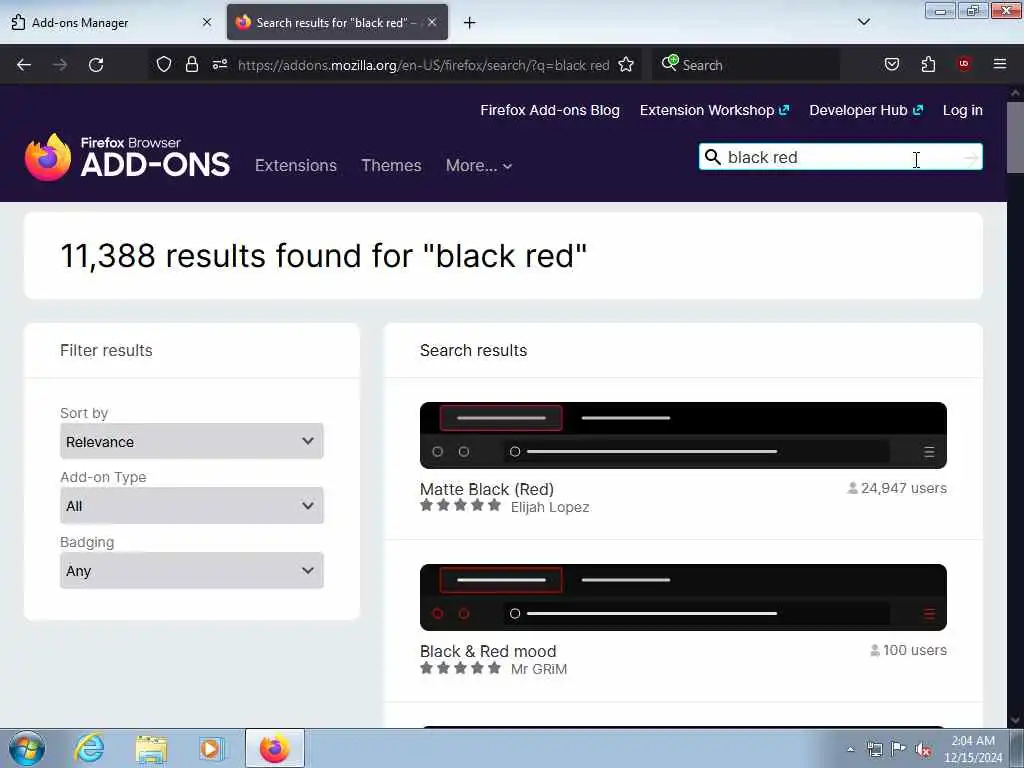Click the Black & Red mood star rating
1024x768 pixels.
460,667
